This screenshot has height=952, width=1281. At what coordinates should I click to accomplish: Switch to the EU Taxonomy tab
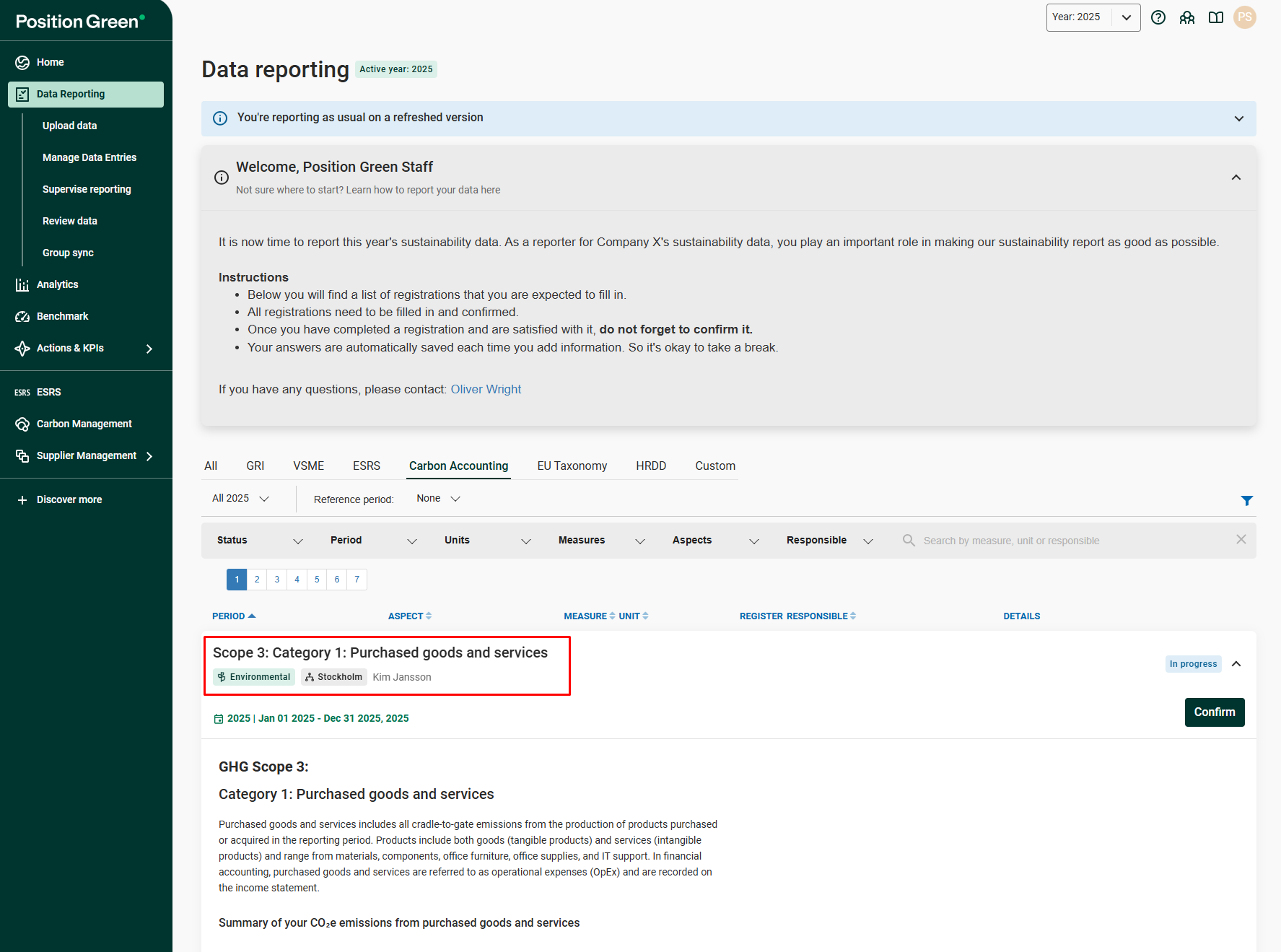[572, 466]
